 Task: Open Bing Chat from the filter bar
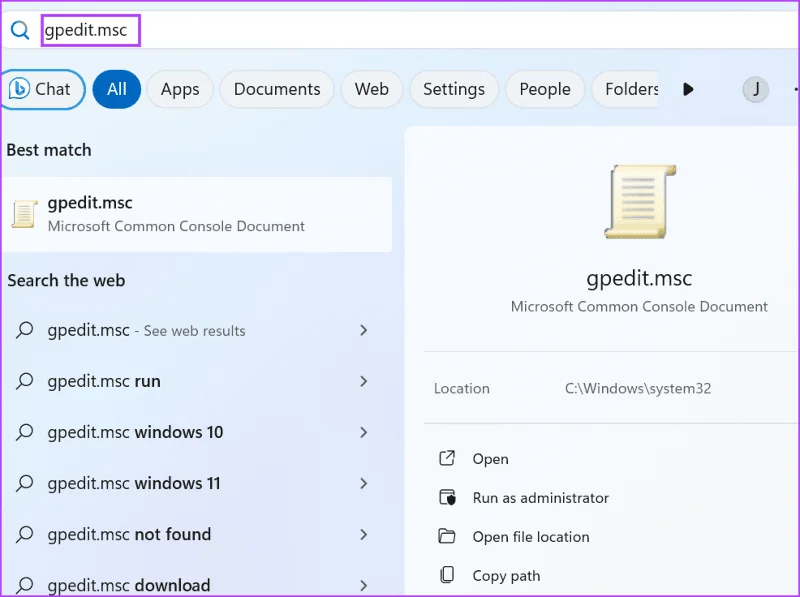pos(41,89)
